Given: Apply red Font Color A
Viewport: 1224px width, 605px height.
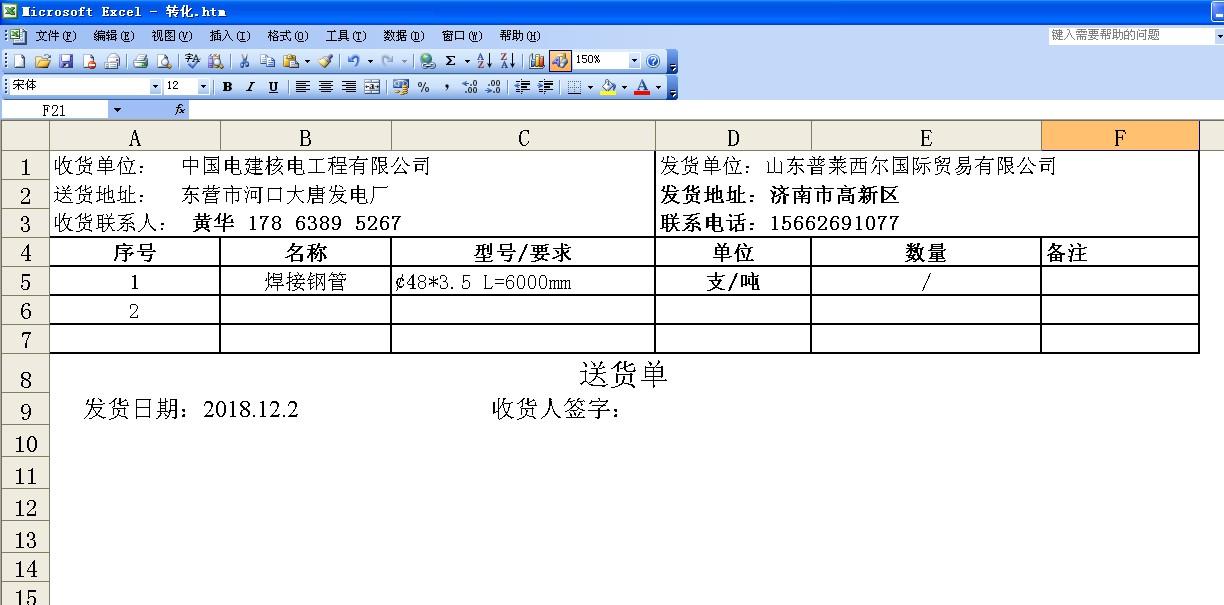Looking at the screenshot, I should click(642, 87).
